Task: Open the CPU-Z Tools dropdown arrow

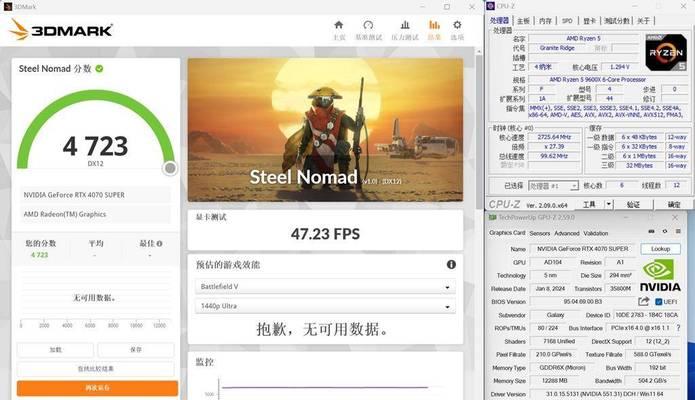Action: point(609,204)
